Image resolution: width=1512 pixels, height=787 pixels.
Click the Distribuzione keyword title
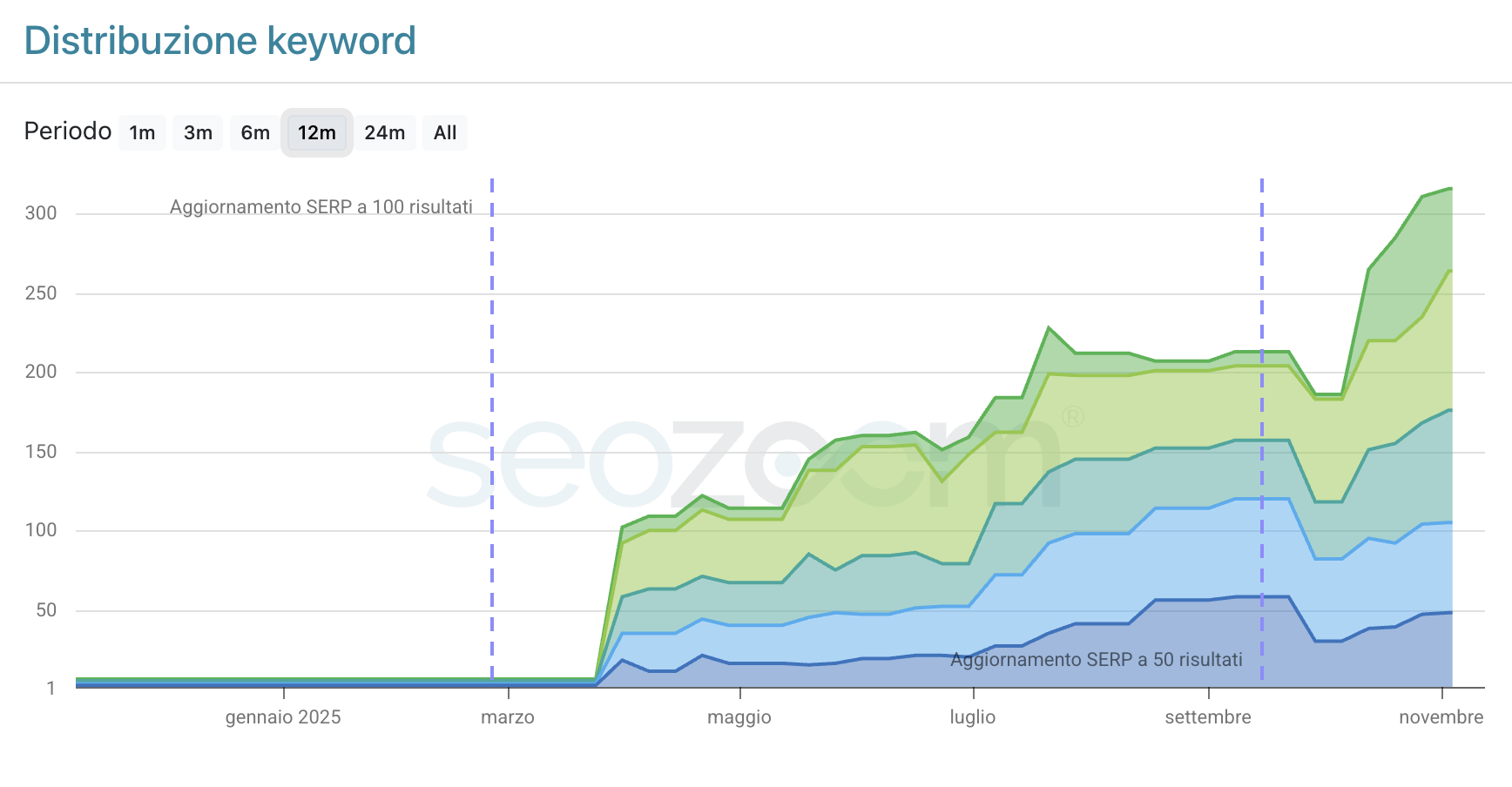220,40
